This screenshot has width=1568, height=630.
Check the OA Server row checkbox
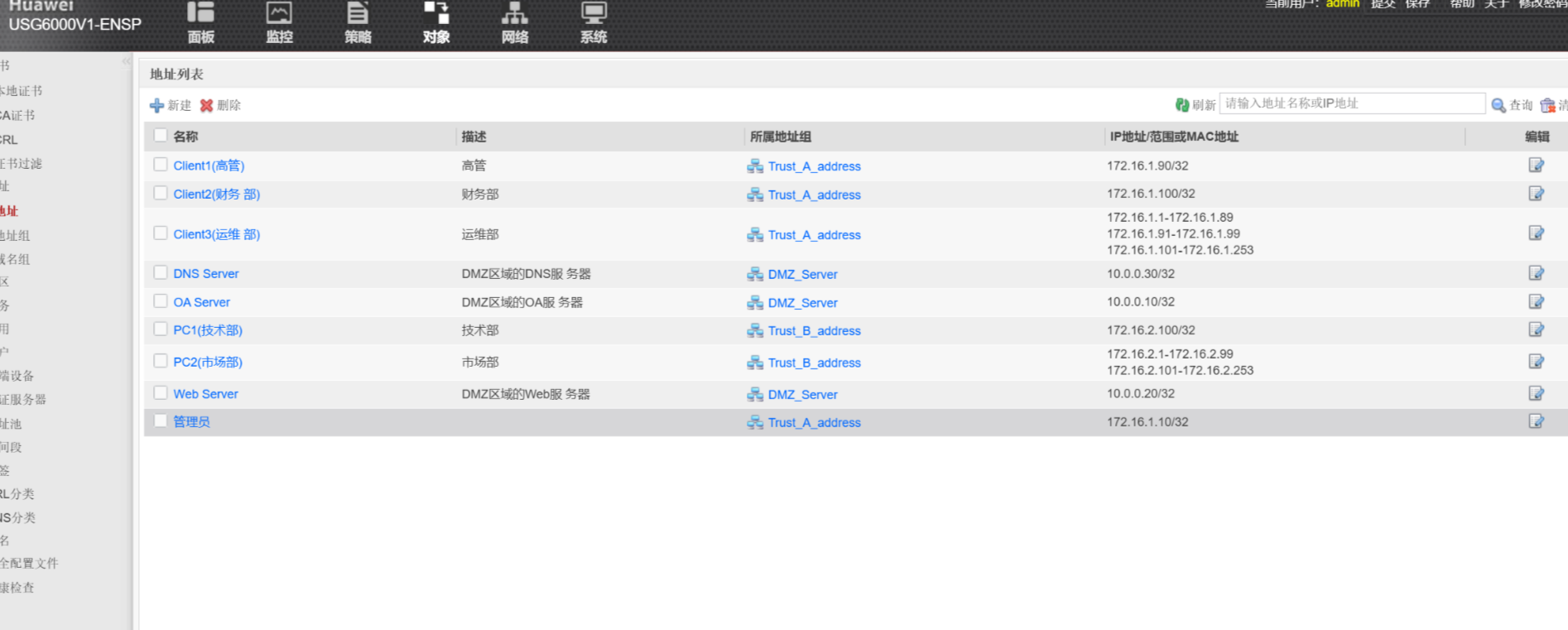(x=161, y=301)
